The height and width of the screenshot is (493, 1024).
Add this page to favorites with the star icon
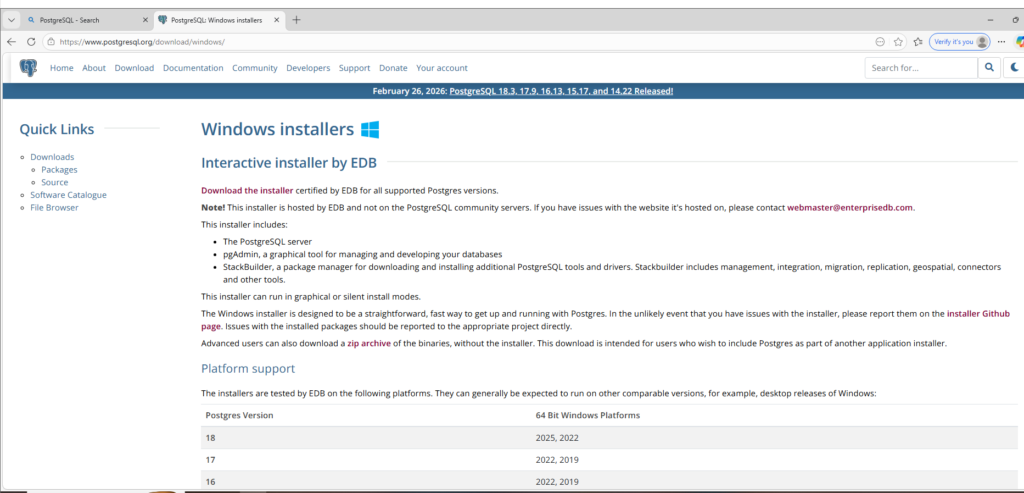pos(898,42)
